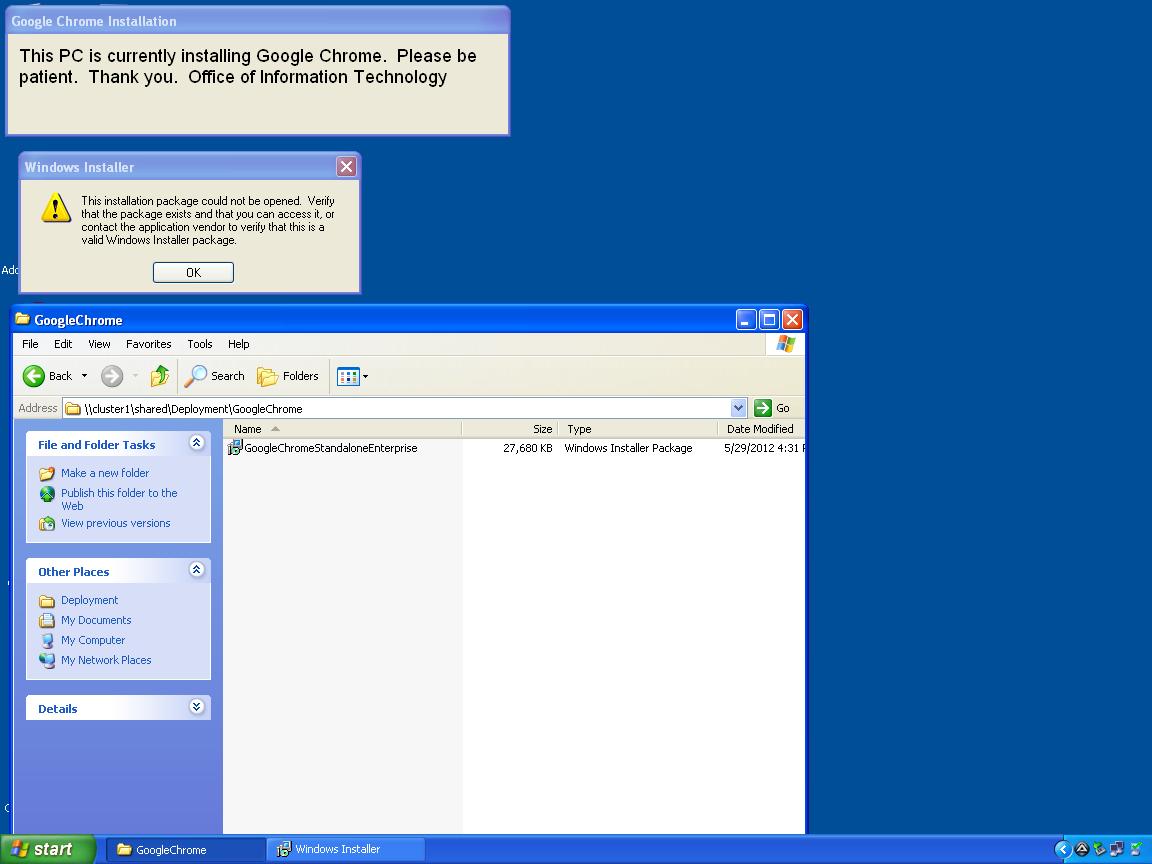Open the Favorites menu
Viewport: 1152px width, 864px height.
point(148,344)
